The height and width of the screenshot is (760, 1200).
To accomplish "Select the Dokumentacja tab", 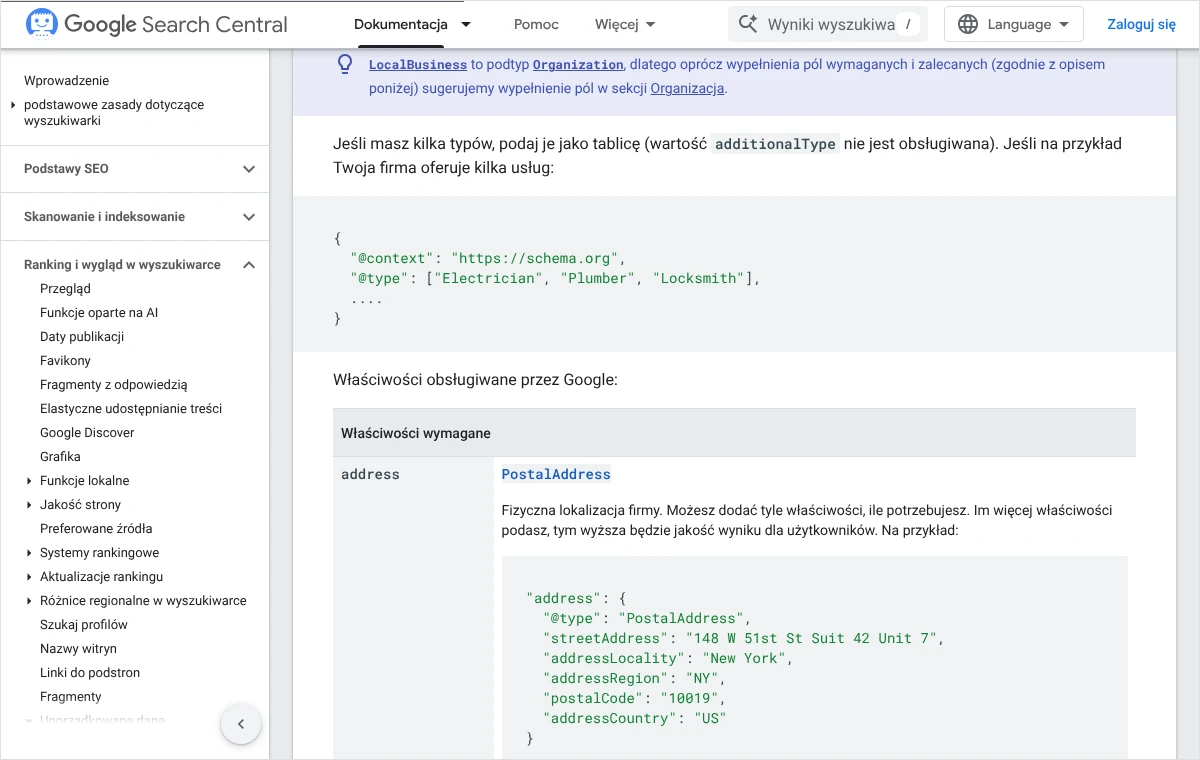I will click(x=401, y=24).
